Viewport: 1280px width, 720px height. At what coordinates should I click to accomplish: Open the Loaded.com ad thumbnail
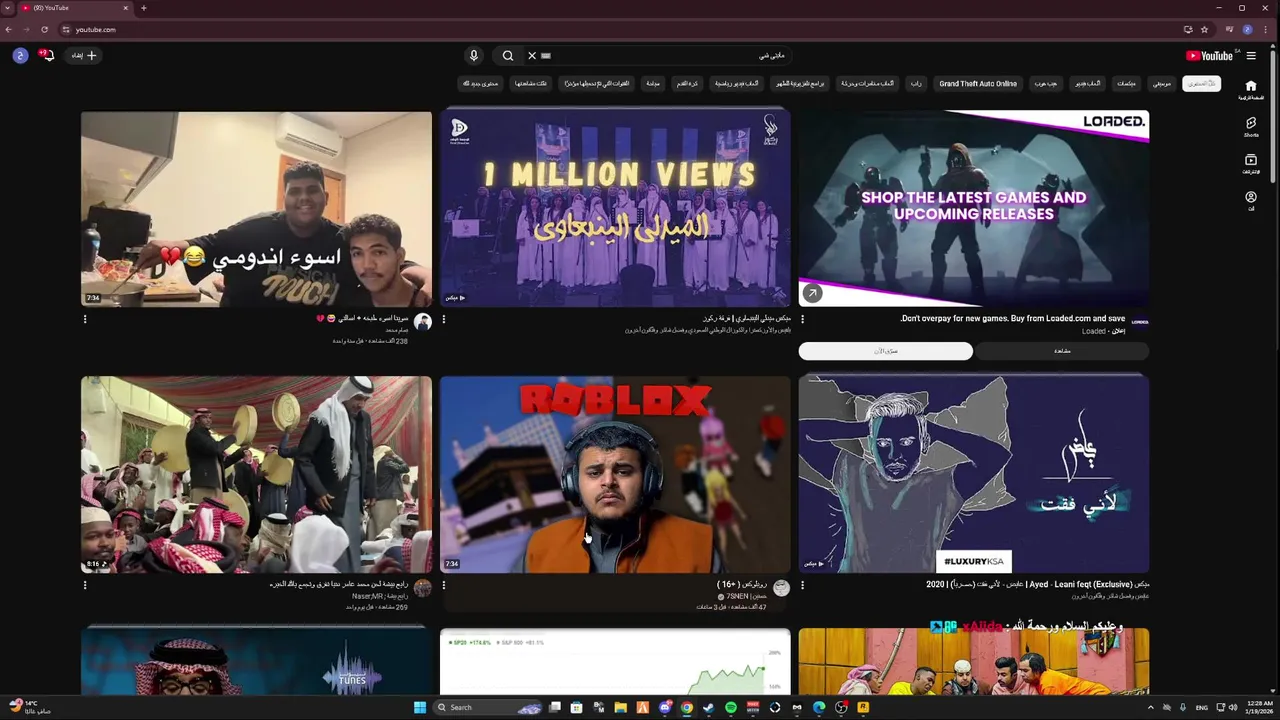(974, 209)
